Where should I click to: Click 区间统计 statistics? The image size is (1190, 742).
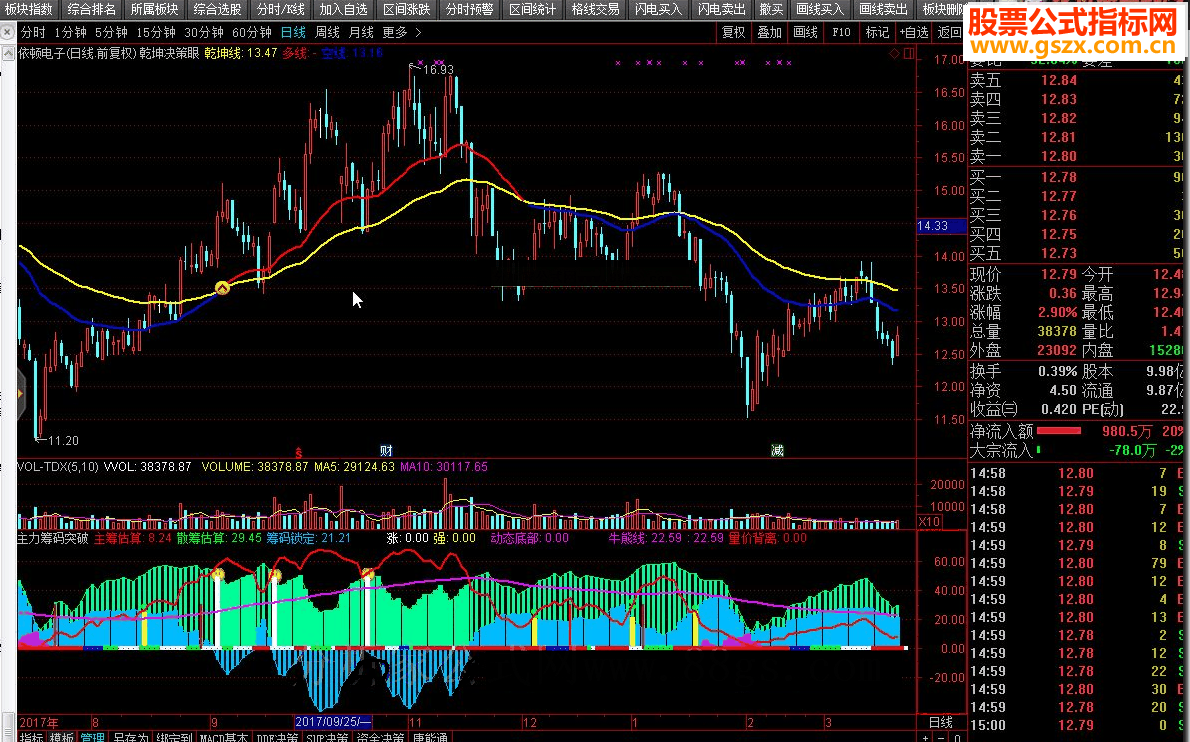click(532, 10)
